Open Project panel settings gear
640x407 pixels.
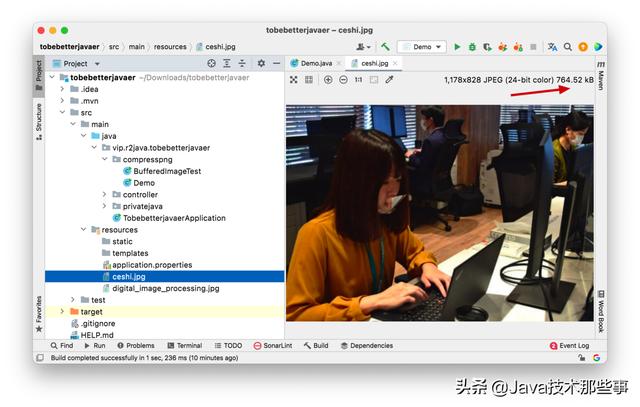pyautogui.click(x=261, y=63)
